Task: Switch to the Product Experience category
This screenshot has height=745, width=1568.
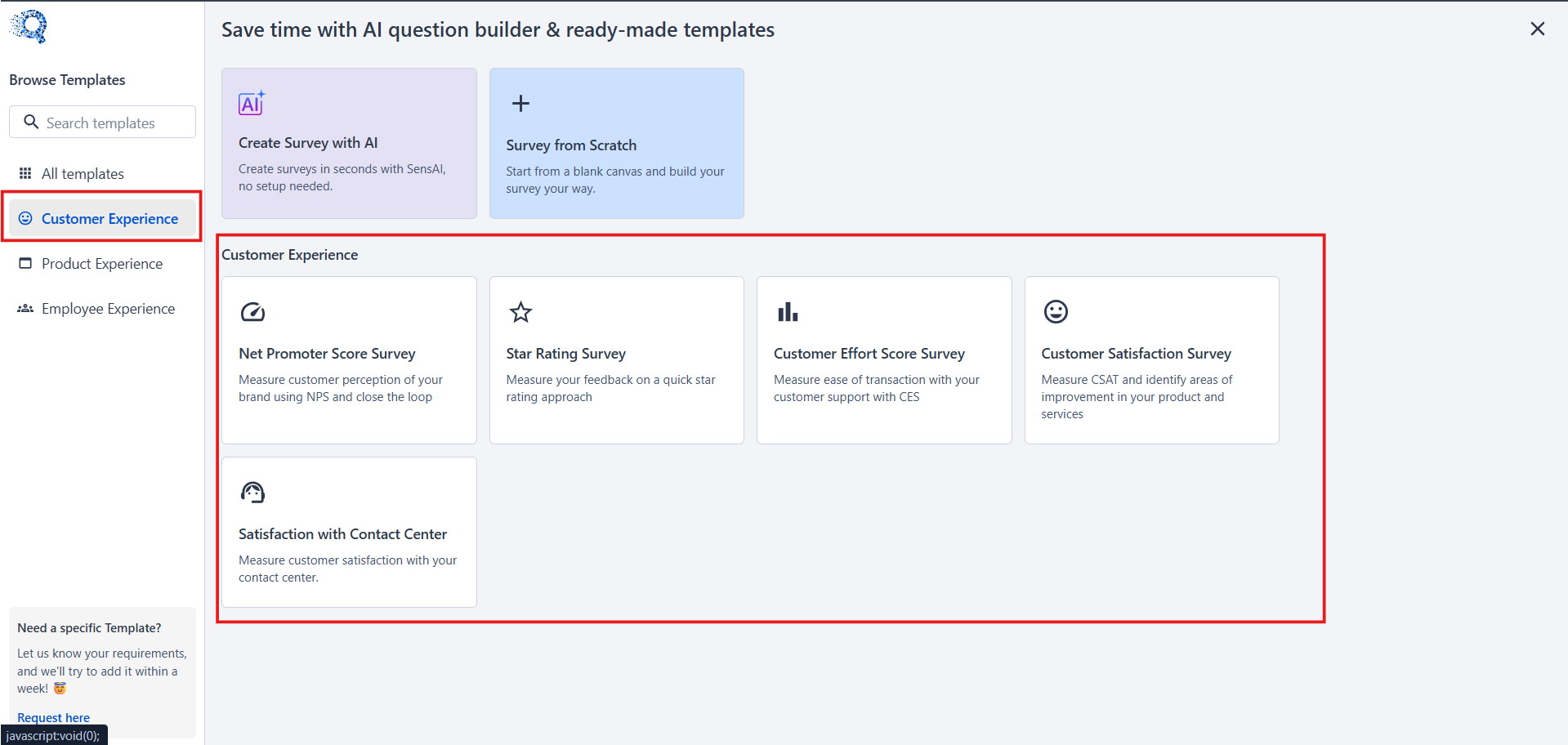Action: [x=102, y=263]
